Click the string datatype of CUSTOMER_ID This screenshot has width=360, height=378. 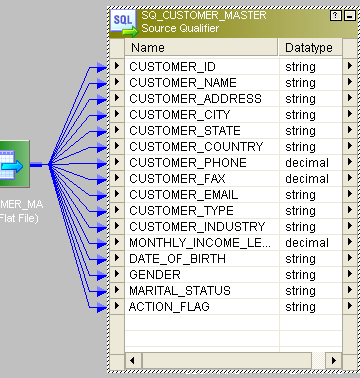tap(300, 67)
